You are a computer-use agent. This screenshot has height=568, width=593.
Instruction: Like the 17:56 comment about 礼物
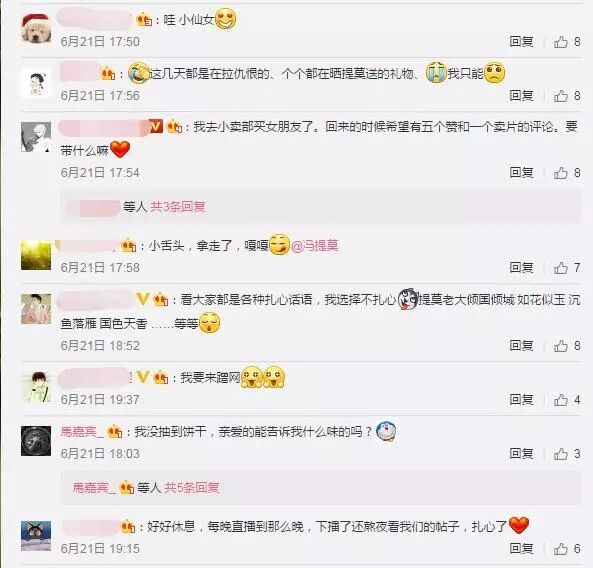click(567, 96)
